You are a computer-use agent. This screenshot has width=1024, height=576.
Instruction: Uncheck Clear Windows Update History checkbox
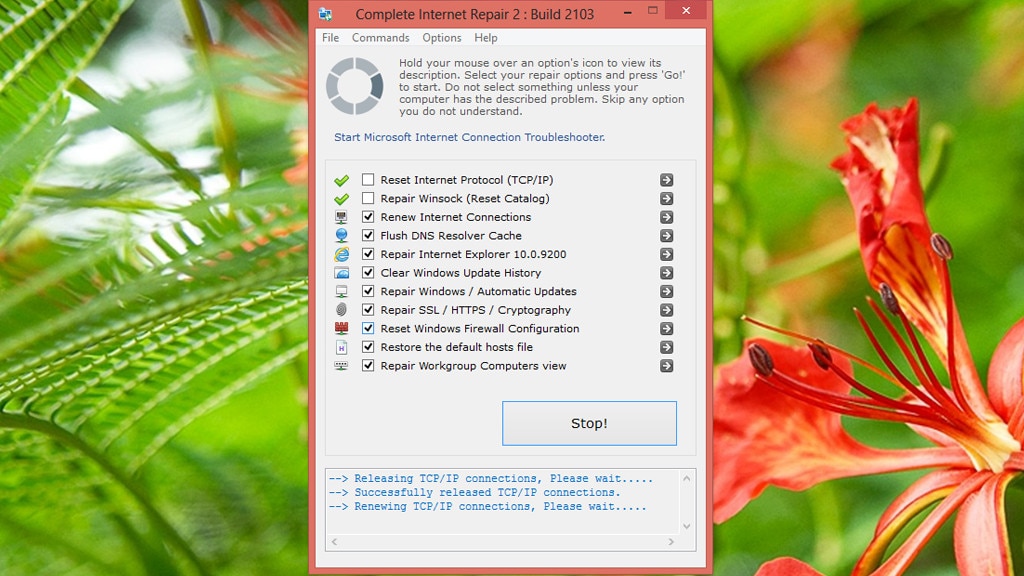(x=368, y=272)
